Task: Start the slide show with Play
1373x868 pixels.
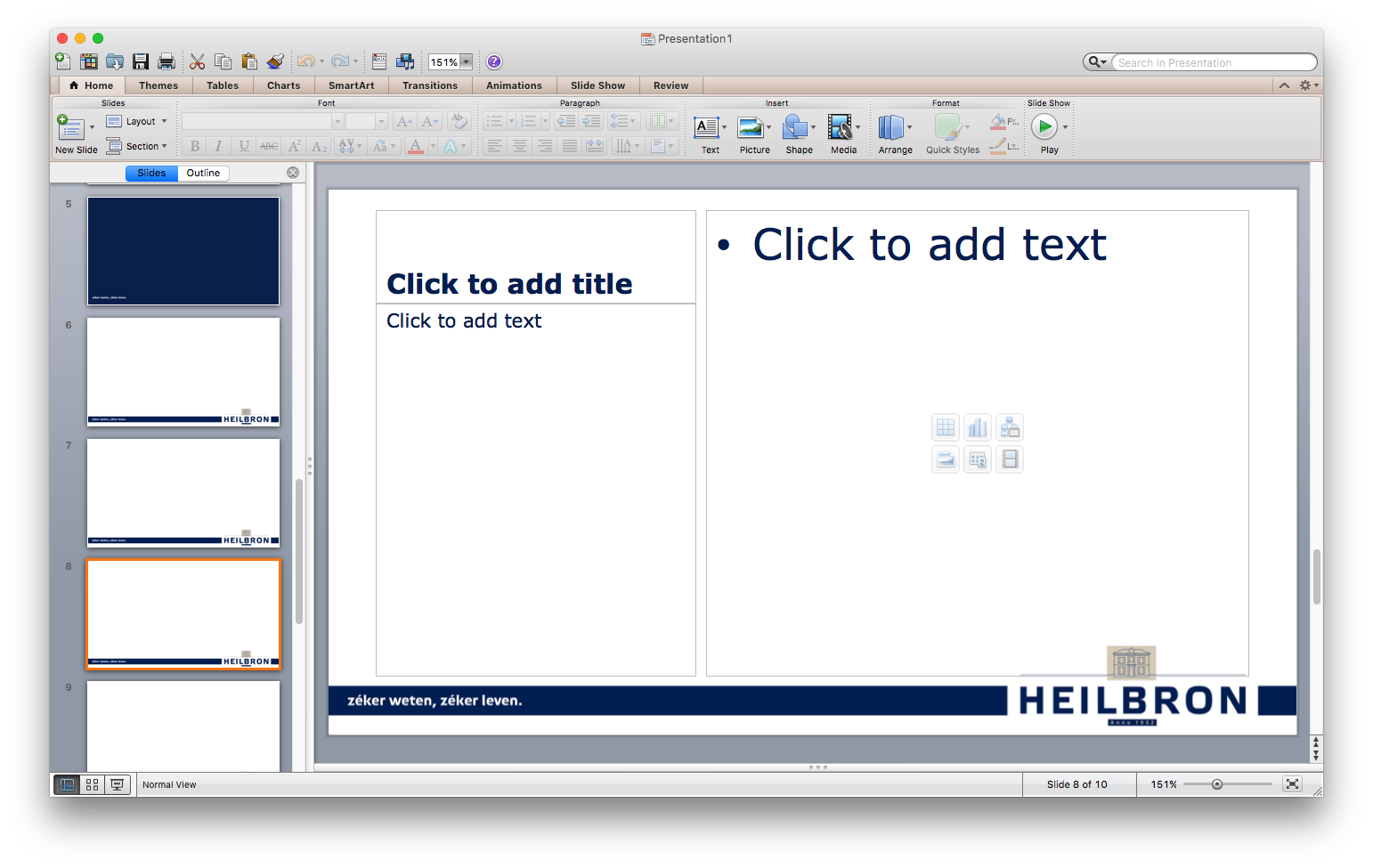Action: pos(1044,127)
